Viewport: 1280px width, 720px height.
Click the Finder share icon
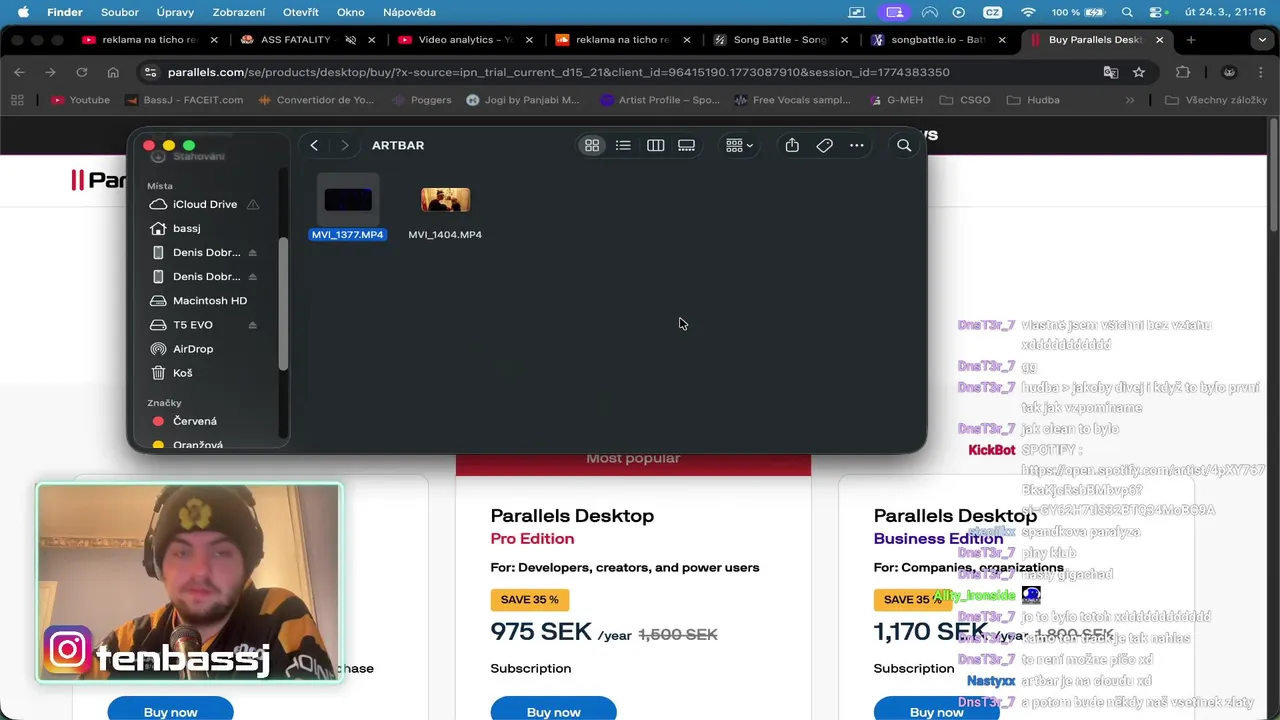tap(792, 145)
